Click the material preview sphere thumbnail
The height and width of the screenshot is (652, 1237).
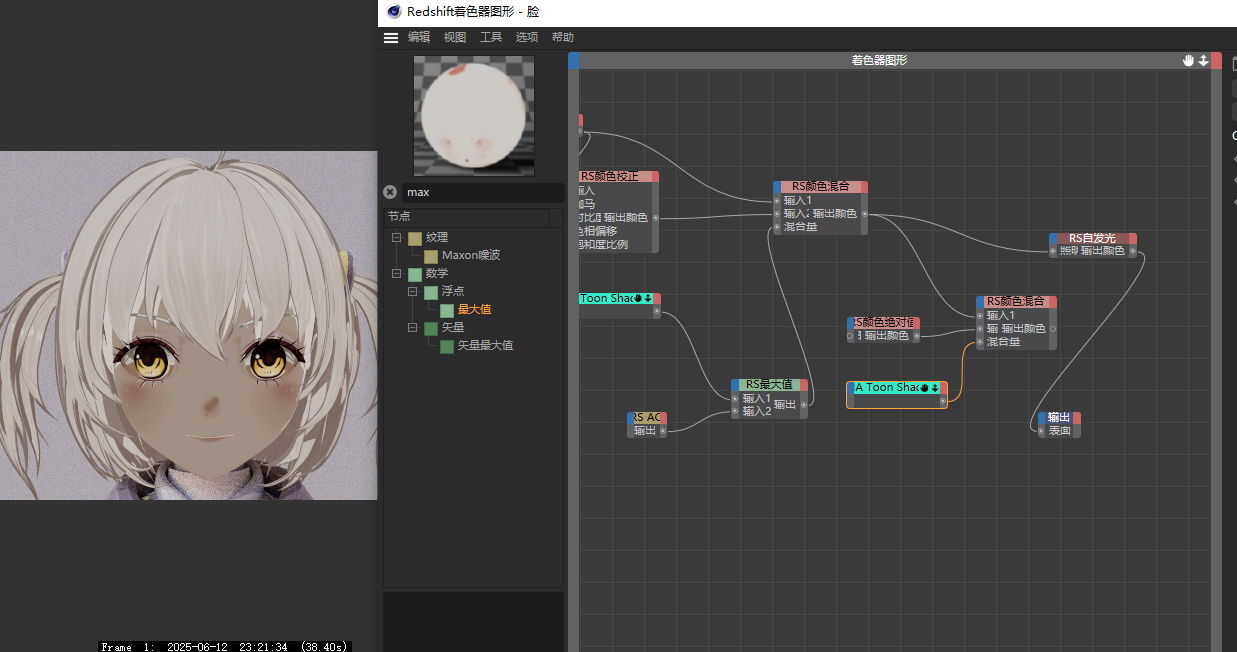(474, 116)
